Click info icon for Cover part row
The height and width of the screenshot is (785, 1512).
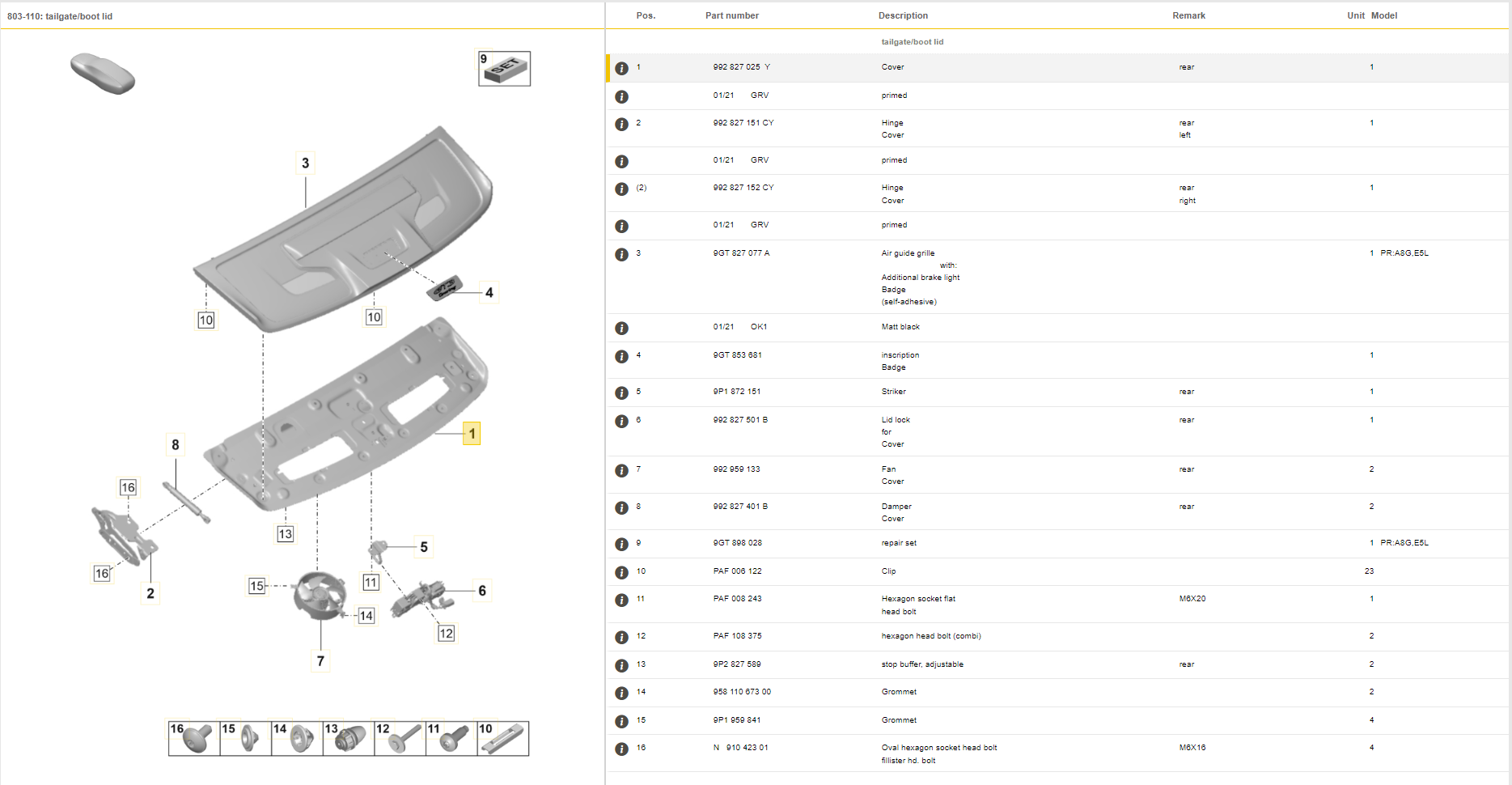(621, 69)
